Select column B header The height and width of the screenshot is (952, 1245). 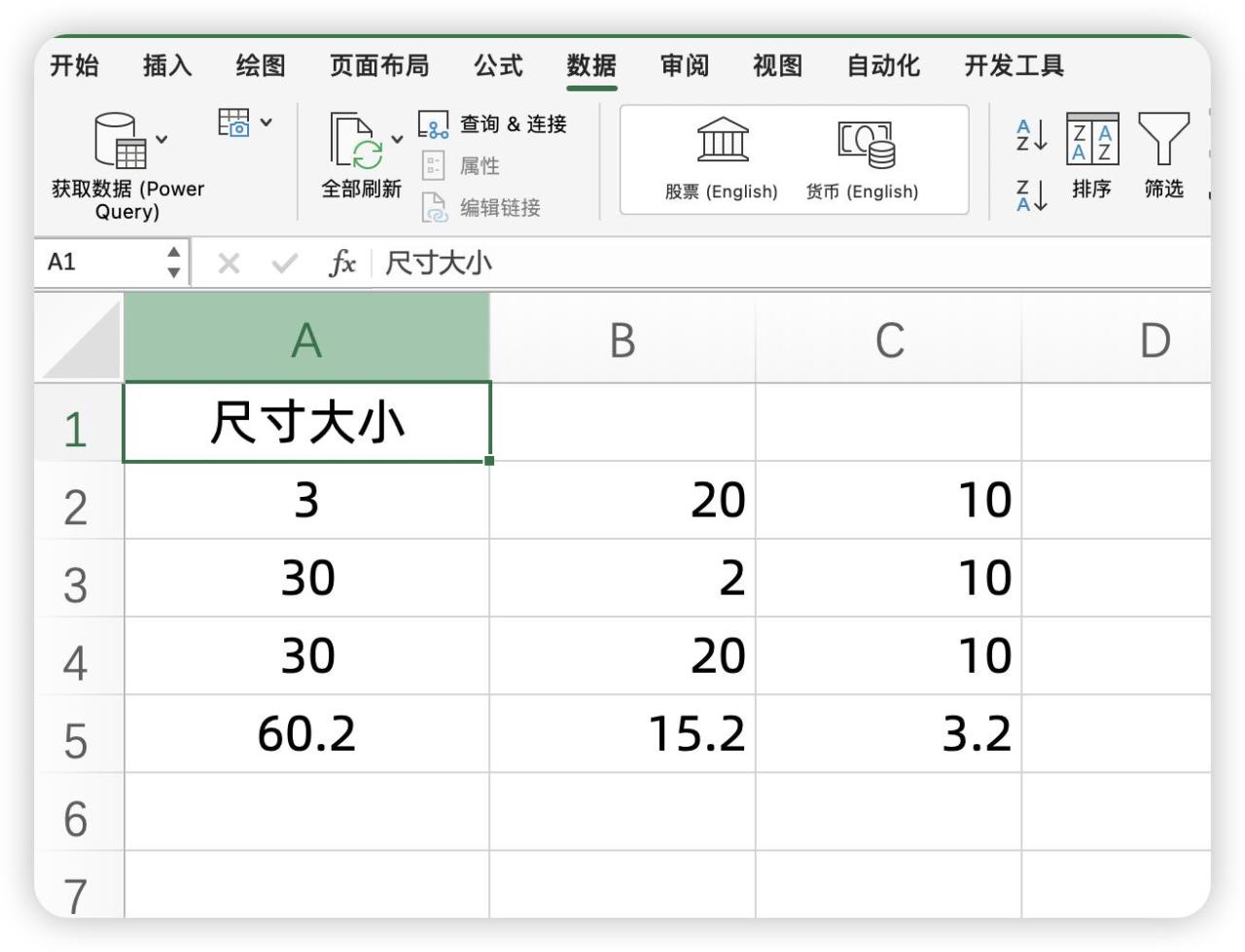click(622, 337)
